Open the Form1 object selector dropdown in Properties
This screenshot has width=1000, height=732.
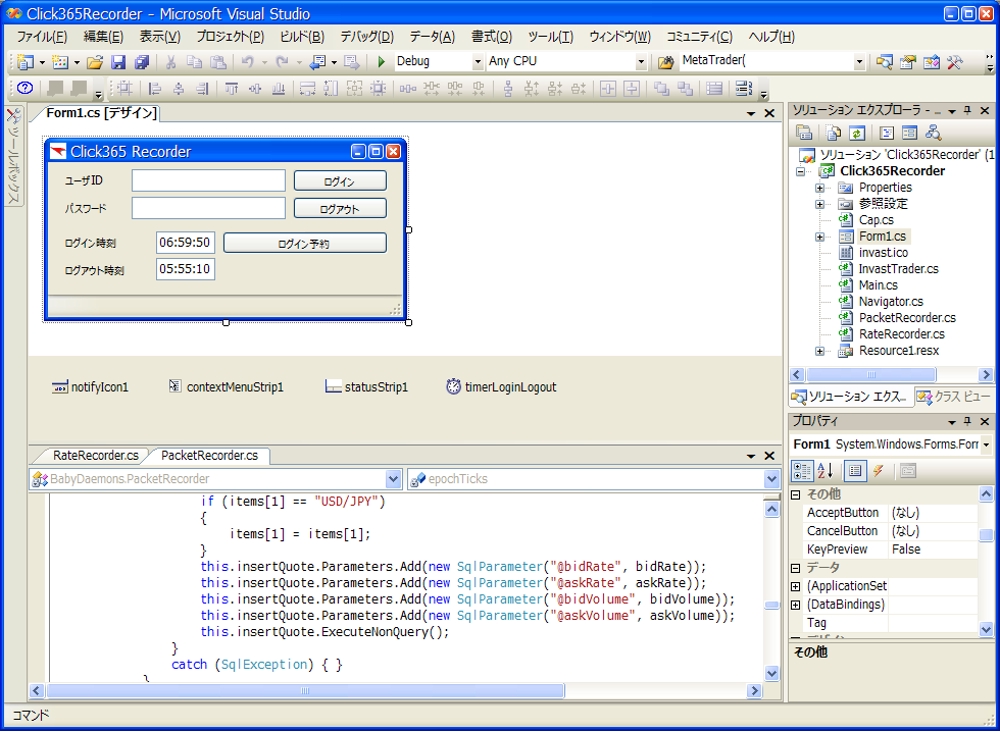pyautogui.click(x=986, y=444)
